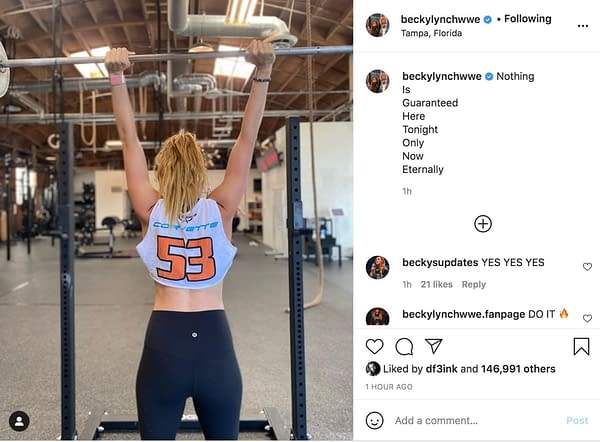Open the three-dot more options menu
This screenshot has height=442, width=600.
coord(582,26)
